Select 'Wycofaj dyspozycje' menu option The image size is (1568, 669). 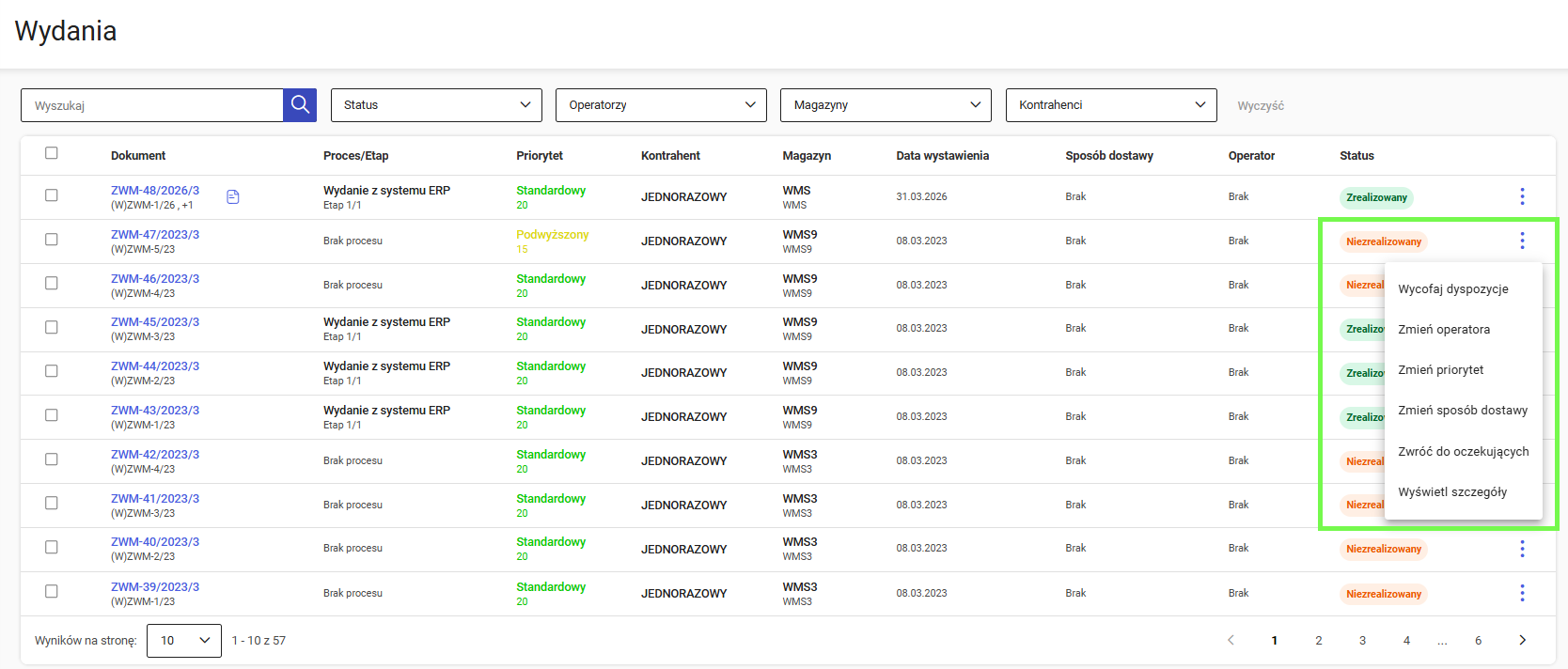tap(1452, 289)
